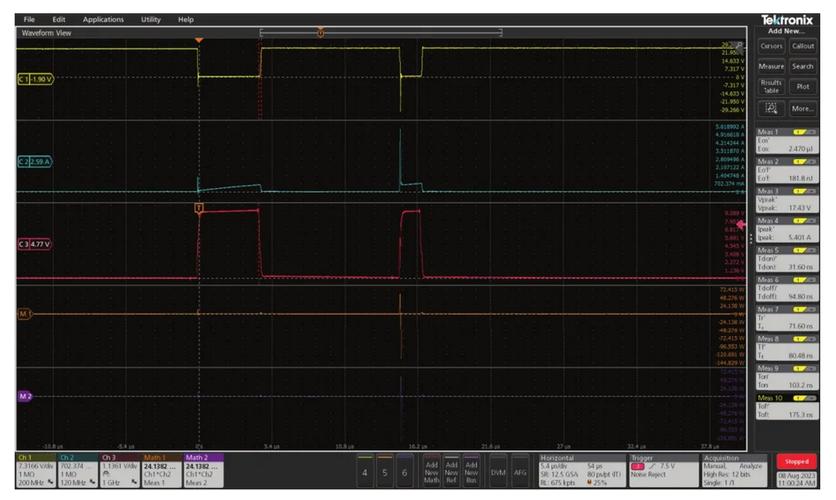Open the Meas 6 Tdoff badge
This screenshot has width=836, height=500.
point(787,288)
